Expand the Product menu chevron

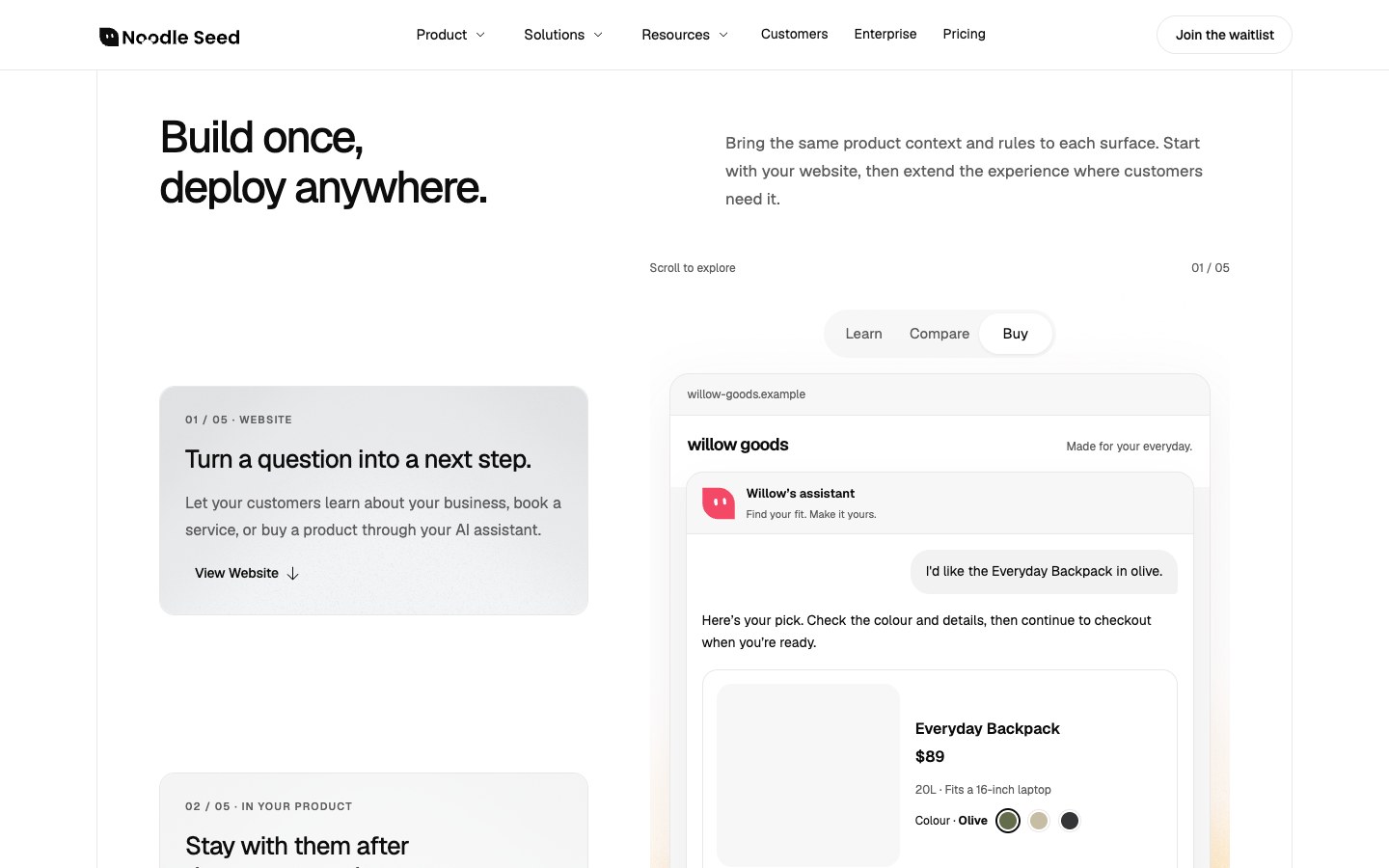pos(480,35)
